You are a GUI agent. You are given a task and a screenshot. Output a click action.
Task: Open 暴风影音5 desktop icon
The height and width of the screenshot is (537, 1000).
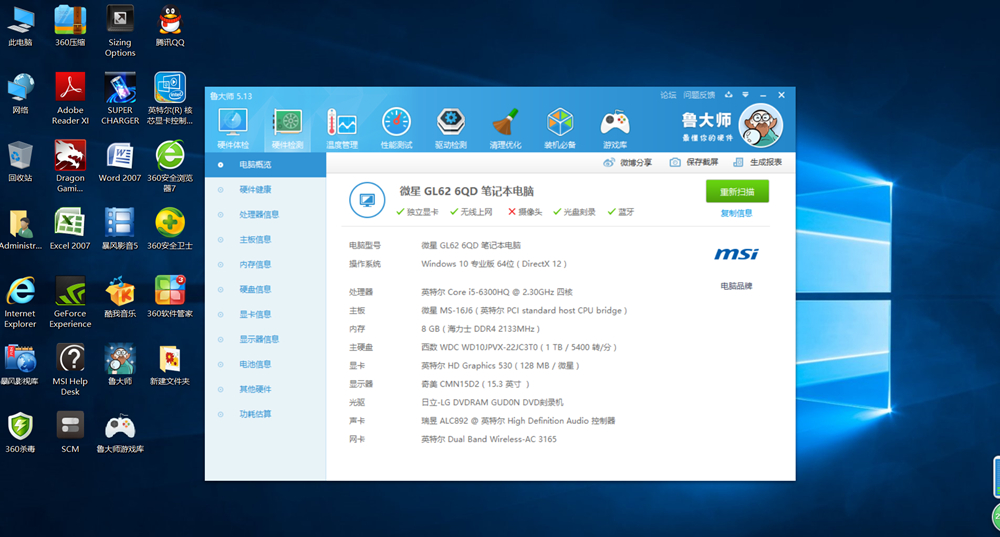120,229
